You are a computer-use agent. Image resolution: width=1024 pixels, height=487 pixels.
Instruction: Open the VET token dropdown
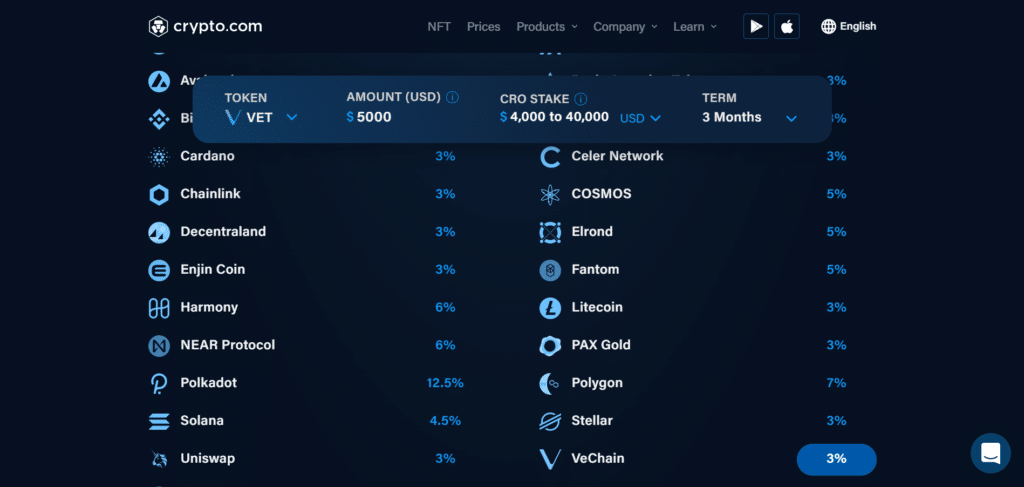coord(261,118)
